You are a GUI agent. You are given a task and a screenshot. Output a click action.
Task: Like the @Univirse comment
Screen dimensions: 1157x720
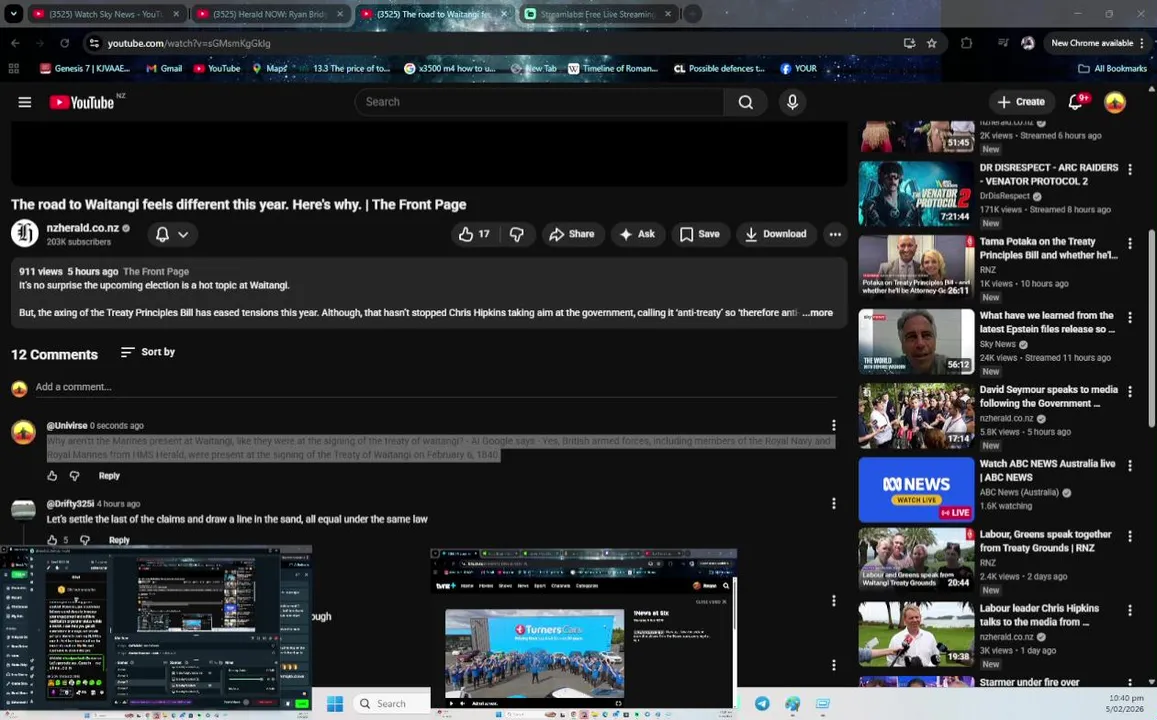click(52, 476)
